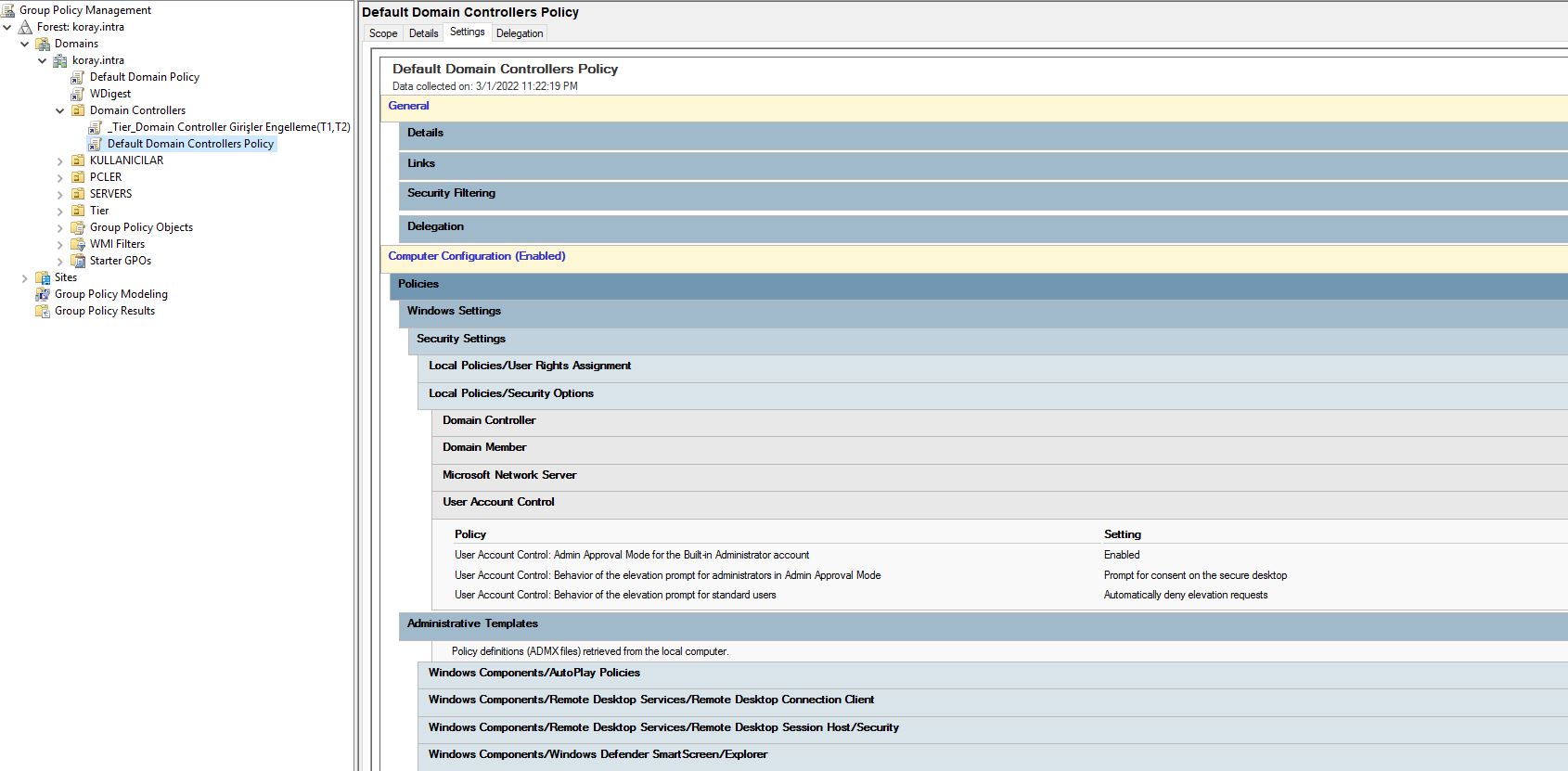Click Computer Configuration (Enabled) heading link
1568x771 pixels.
(476, 256)
